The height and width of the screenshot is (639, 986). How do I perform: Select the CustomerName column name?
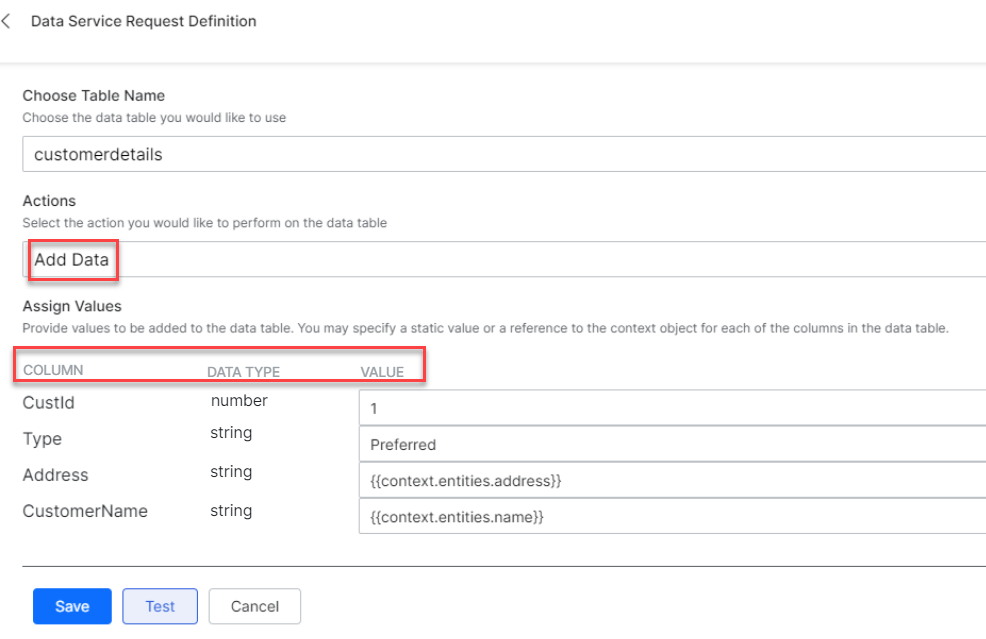(x=85, y=511)
